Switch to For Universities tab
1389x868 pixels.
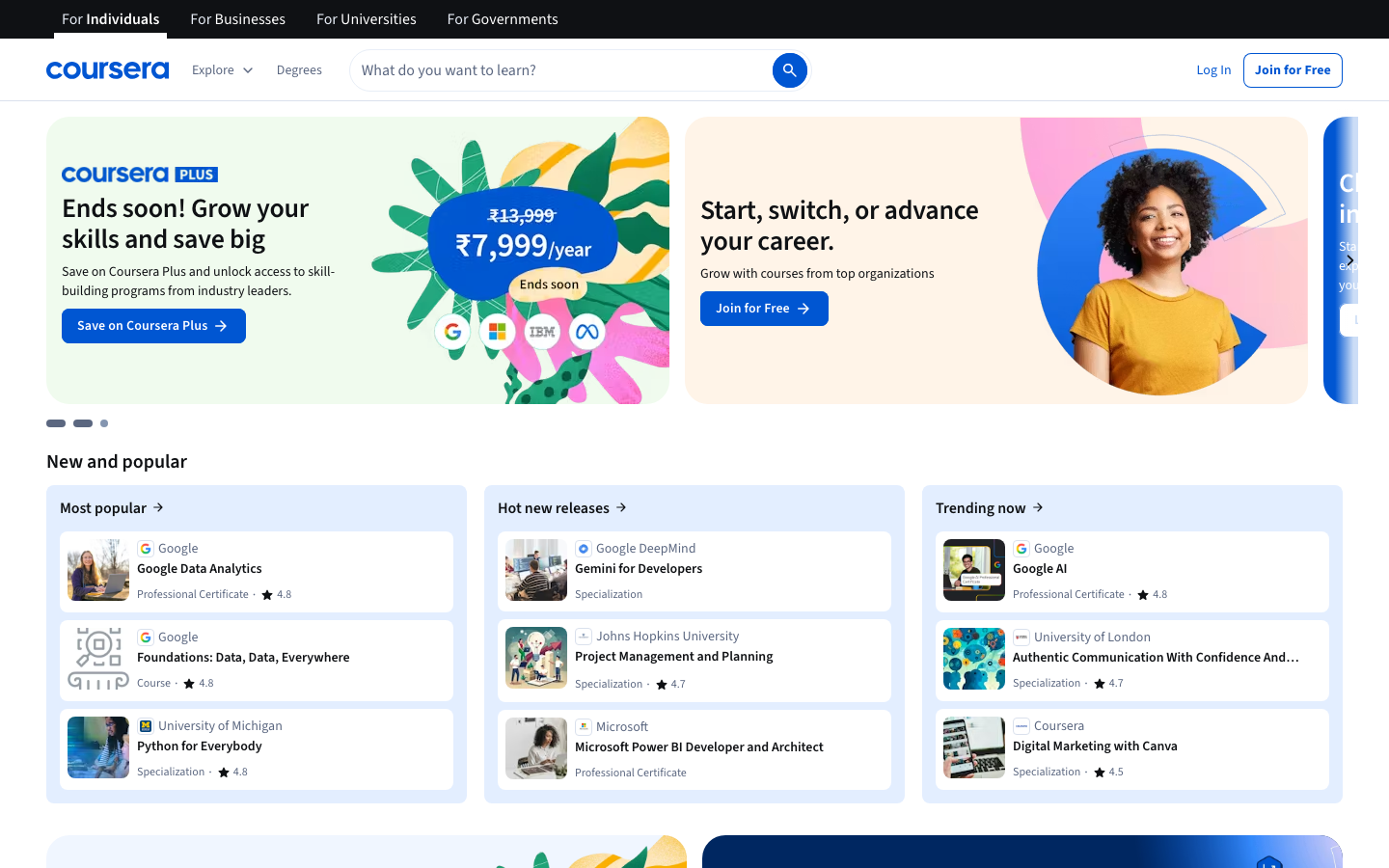pos(367,19)
